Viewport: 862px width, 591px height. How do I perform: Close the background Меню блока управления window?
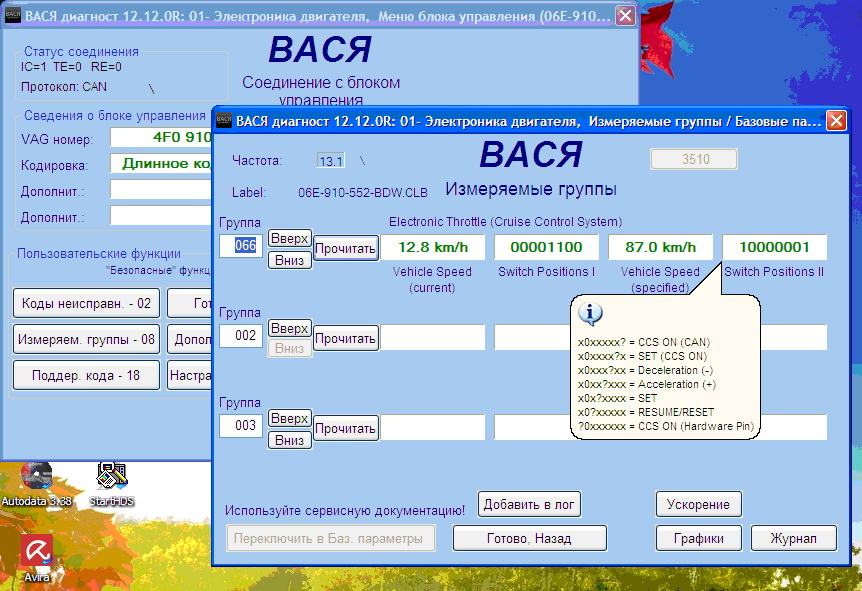tap(625, 16)
